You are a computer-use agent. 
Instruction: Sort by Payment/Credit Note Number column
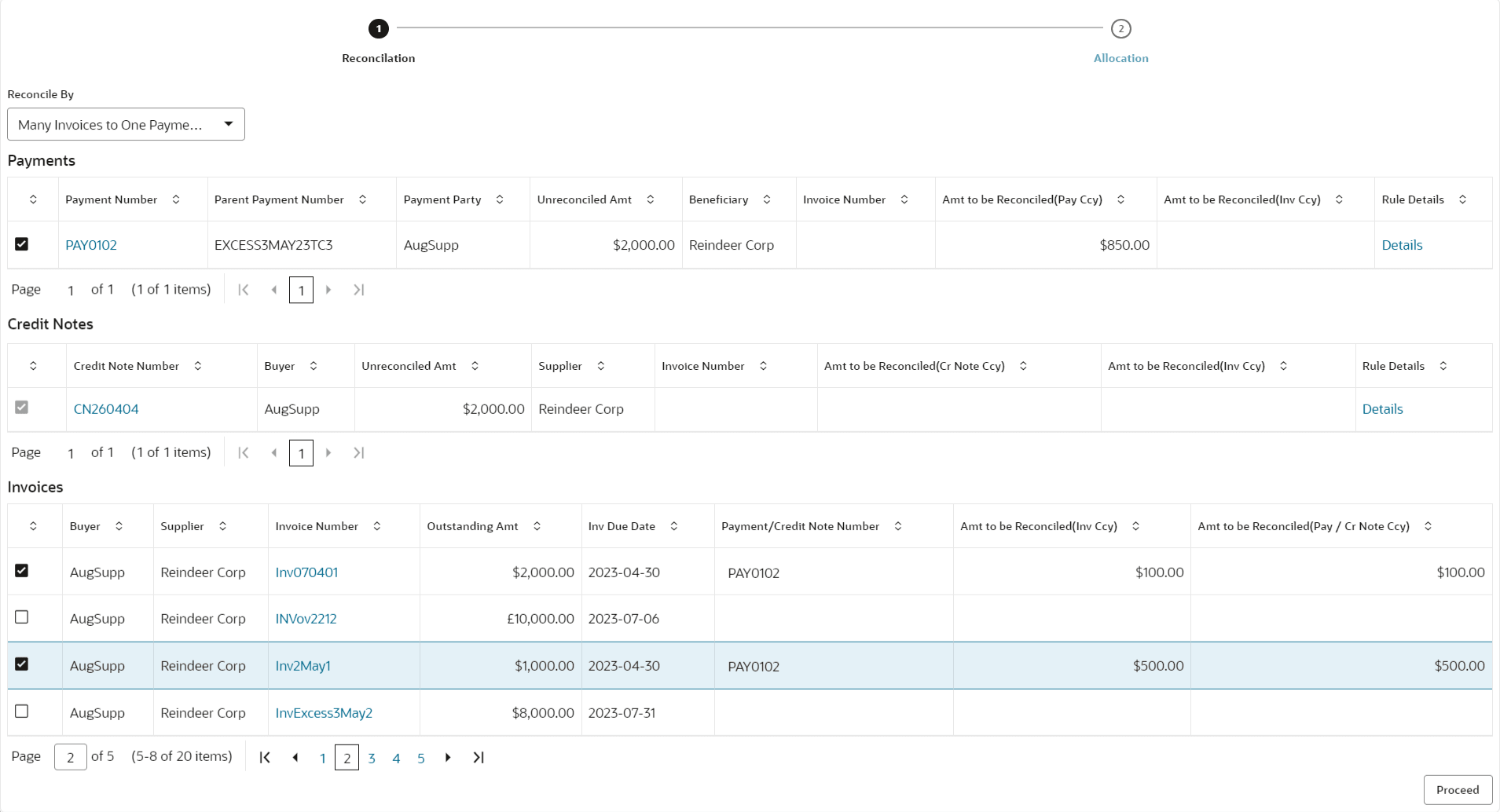[x=898, y=526]
